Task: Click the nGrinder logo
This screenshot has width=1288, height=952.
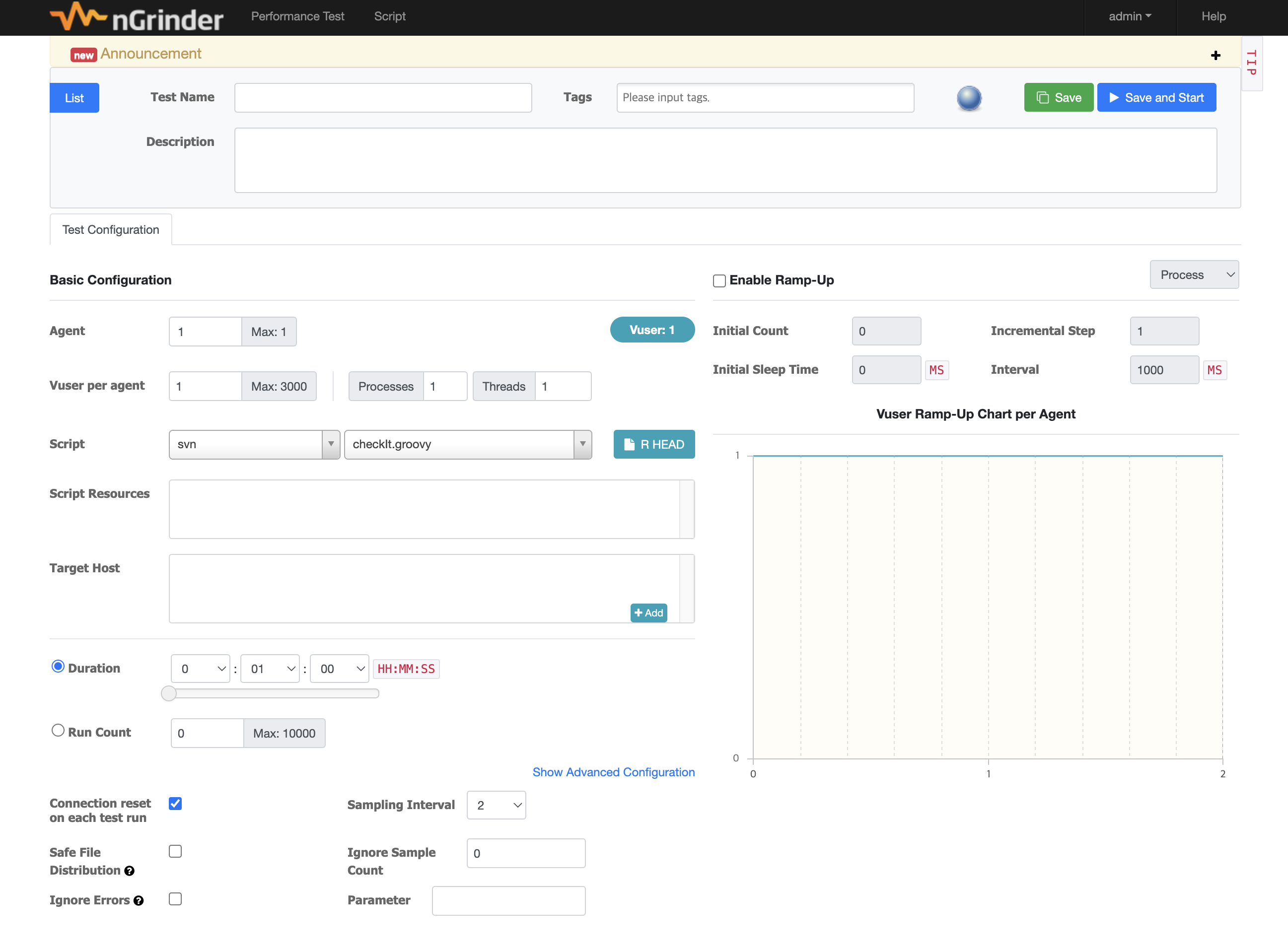Action: pyautogui.click(x=137, y=17)
